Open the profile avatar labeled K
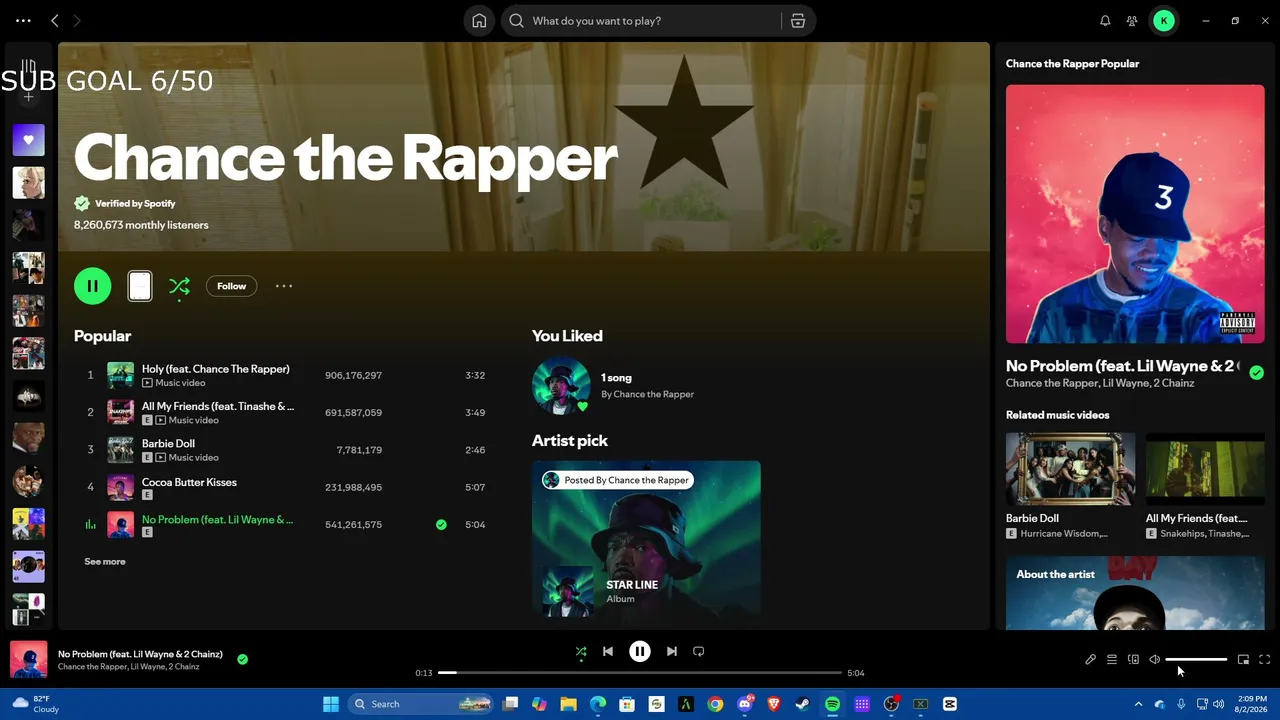1280x720 pixels. (1164, 21)
